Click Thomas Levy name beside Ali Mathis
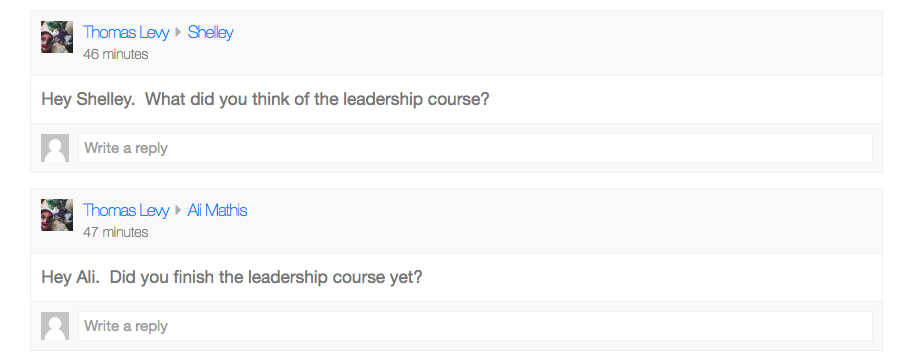 [125, 210]
